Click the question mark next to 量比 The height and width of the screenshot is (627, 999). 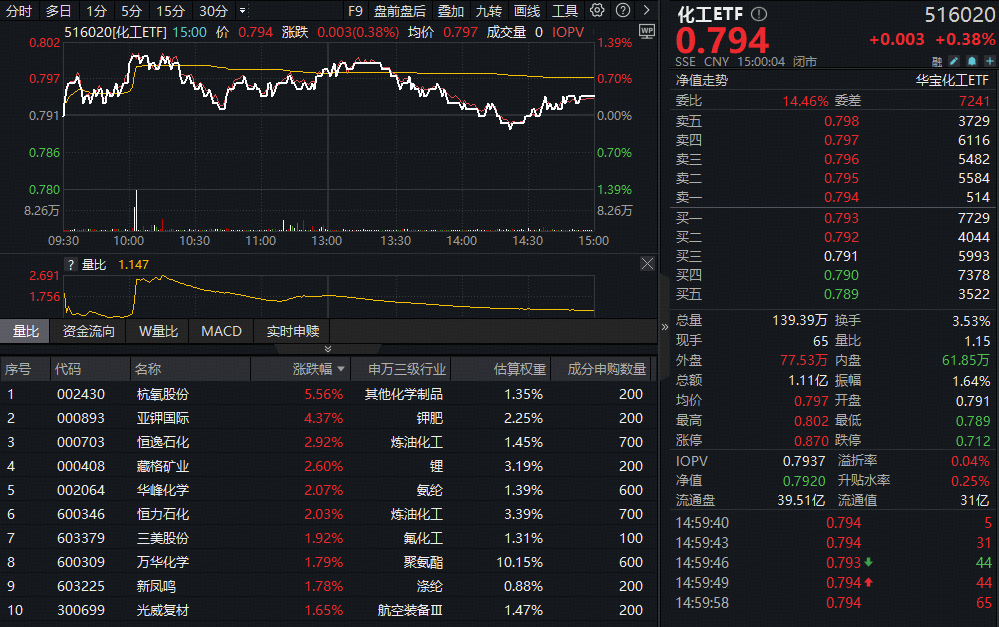coord(70,265)
